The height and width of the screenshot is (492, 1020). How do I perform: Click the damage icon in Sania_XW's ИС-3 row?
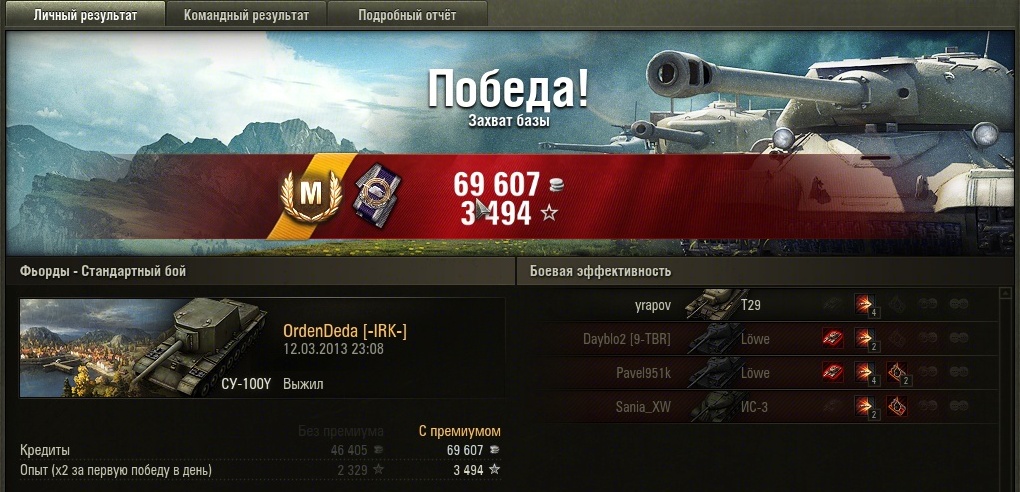pyautogui.click(x=865, y=407)
